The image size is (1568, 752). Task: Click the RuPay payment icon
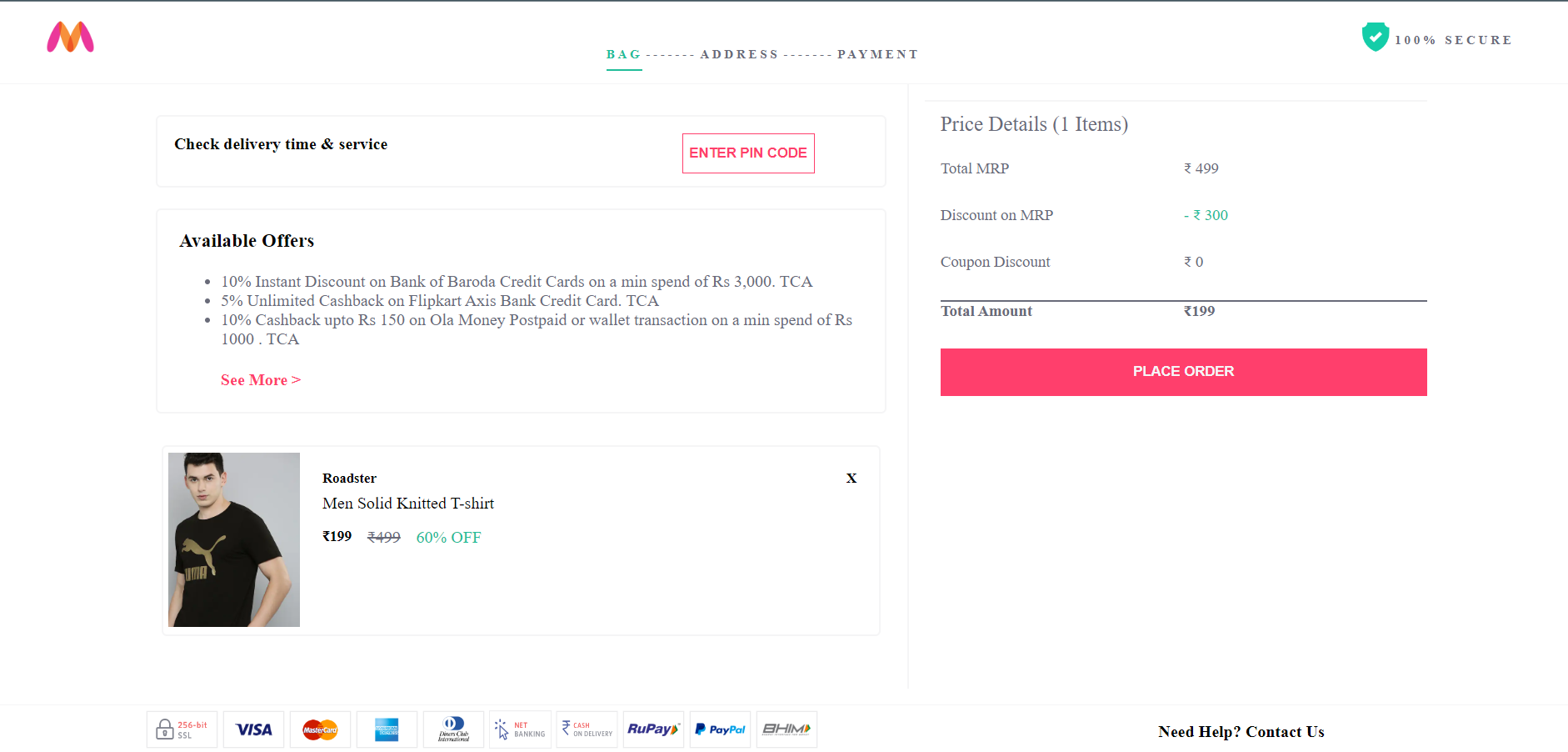coord(653,729)
